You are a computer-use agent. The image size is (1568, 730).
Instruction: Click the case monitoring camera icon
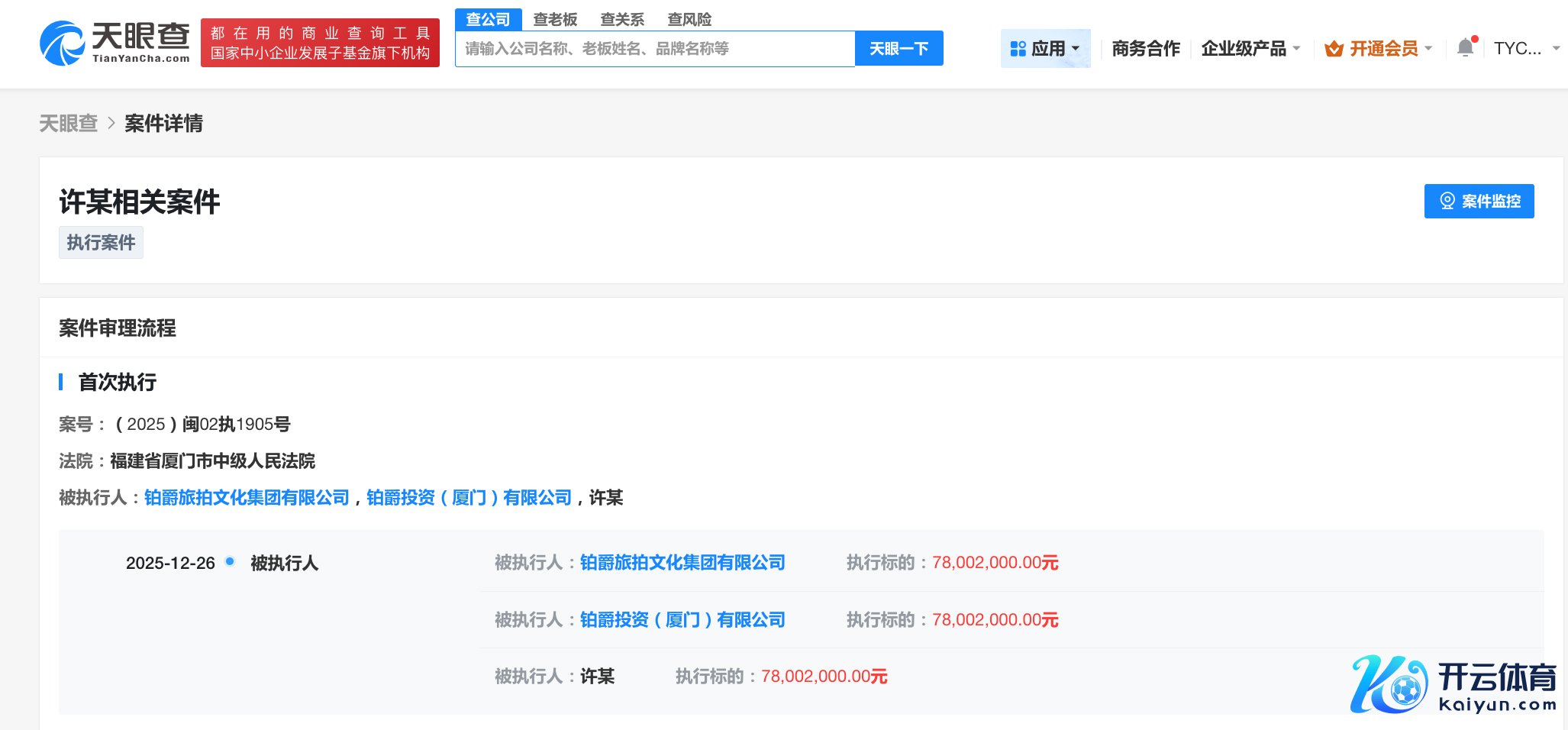click(x=1447, y=201)
